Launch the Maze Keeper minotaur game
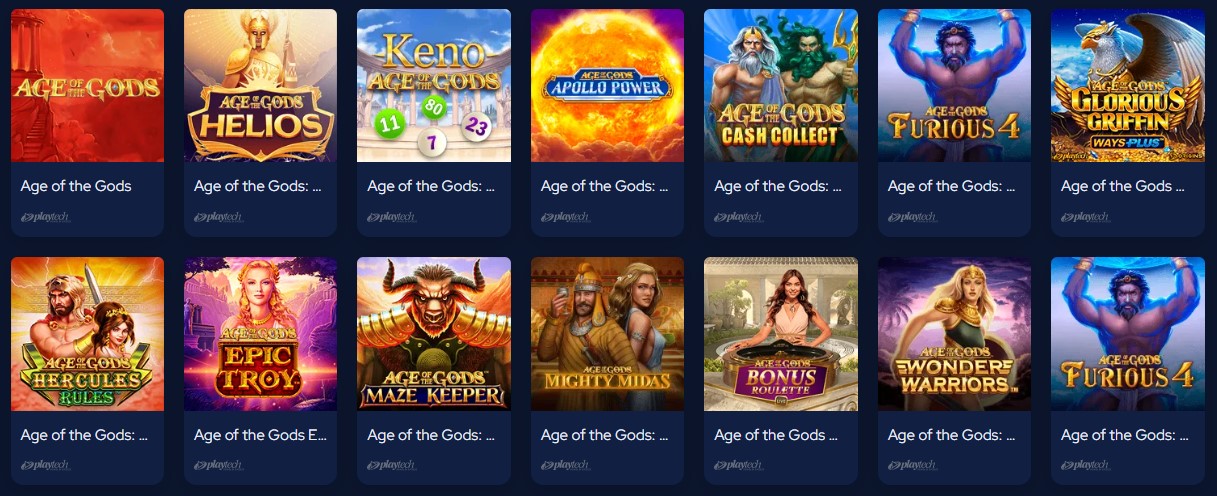Screen dimensions: 1217x496 [x=434, y=334]
